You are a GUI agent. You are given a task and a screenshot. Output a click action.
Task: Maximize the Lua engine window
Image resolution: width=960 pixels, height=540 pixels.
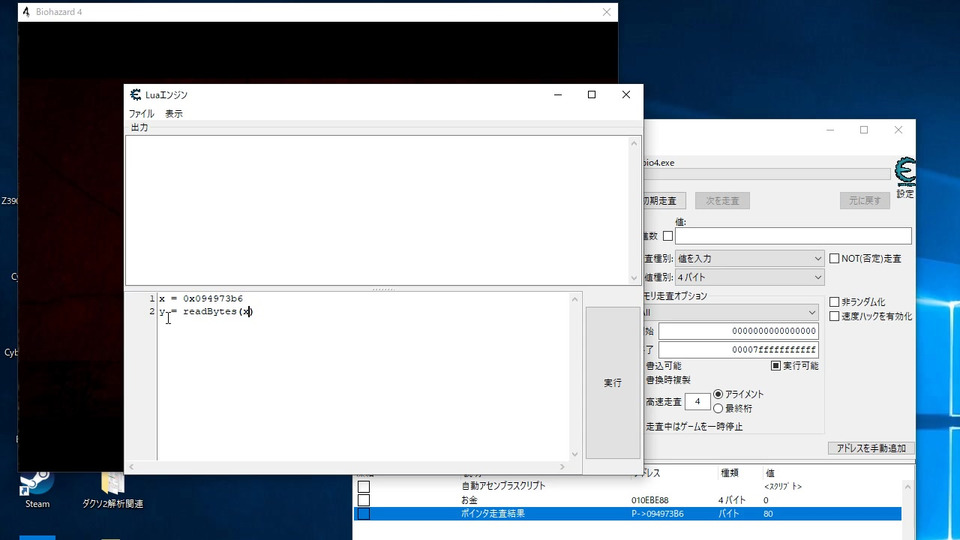point(591,94)
